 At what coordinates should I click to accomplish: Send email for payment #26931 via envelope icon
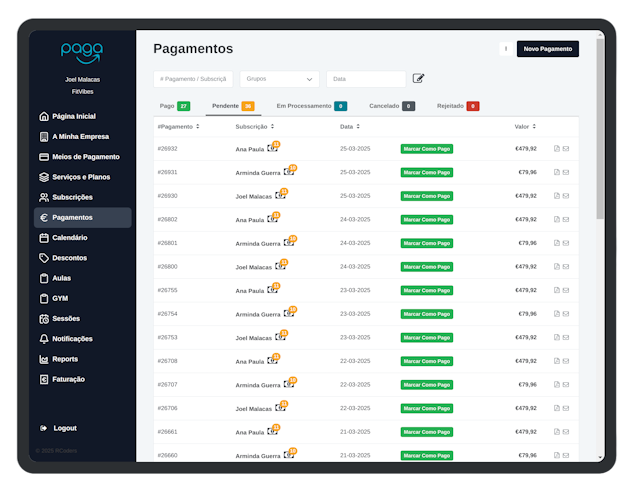click(566, 172)
